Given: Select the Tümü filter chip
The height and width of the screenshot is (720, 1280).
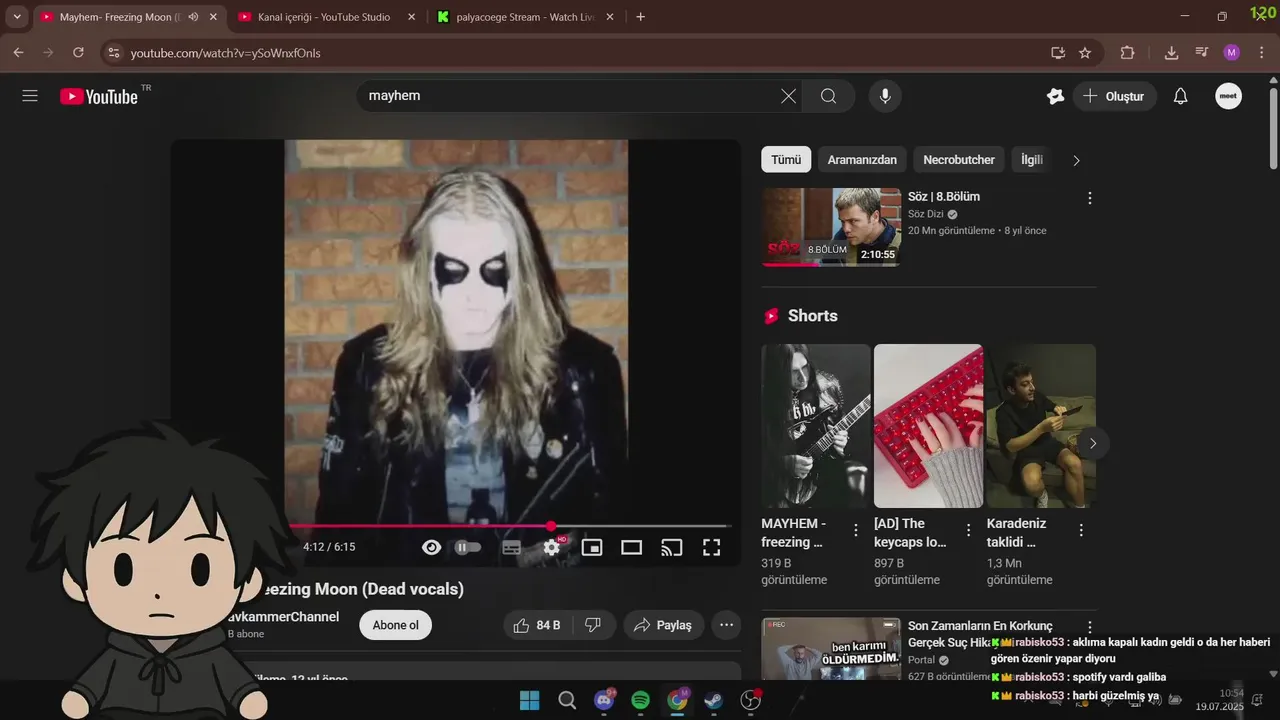Looking at the screenshot, I should tap(786, 160).
